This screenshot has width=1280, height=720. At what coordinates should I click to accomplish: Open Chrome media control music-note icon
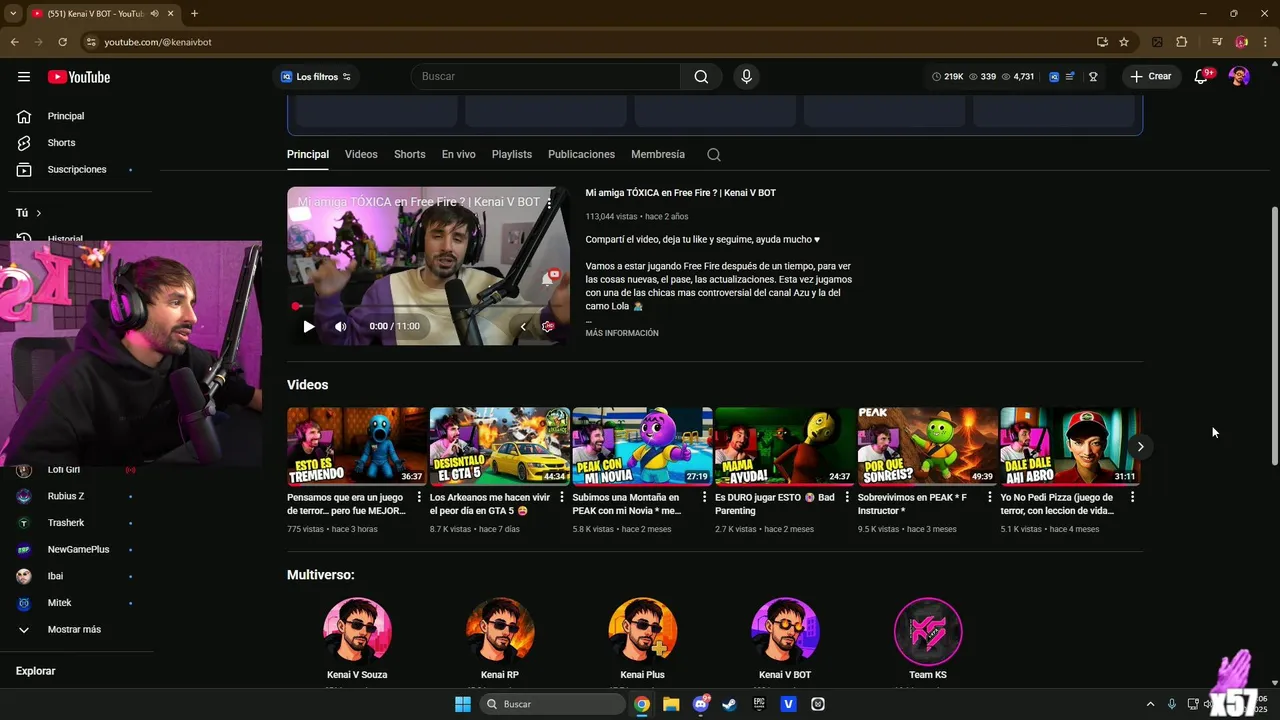(x=1217, y=42)
